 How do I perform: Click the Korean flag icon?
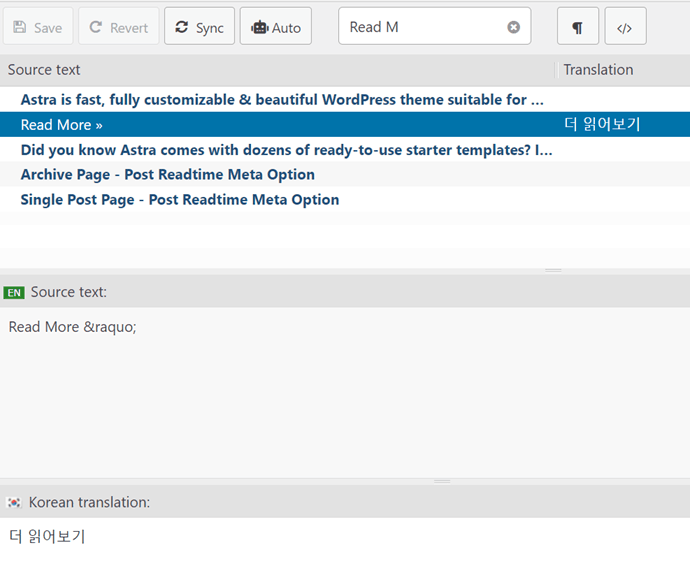(14, 502)
